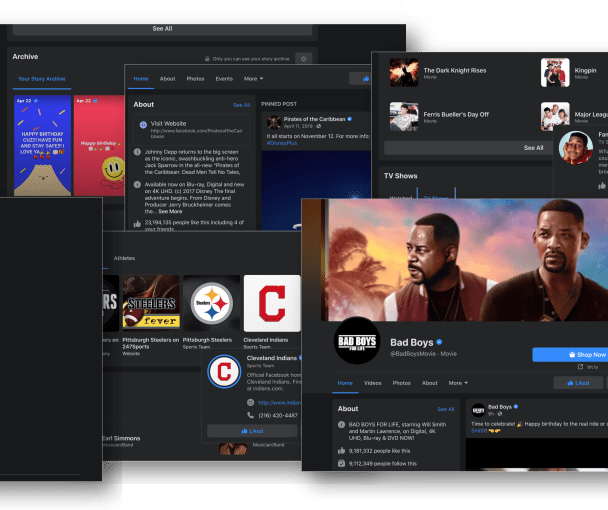Click the follow icon beside 9,112,349 people follow this
This screenshot has width=608, height=510.
tap(341, 463)
